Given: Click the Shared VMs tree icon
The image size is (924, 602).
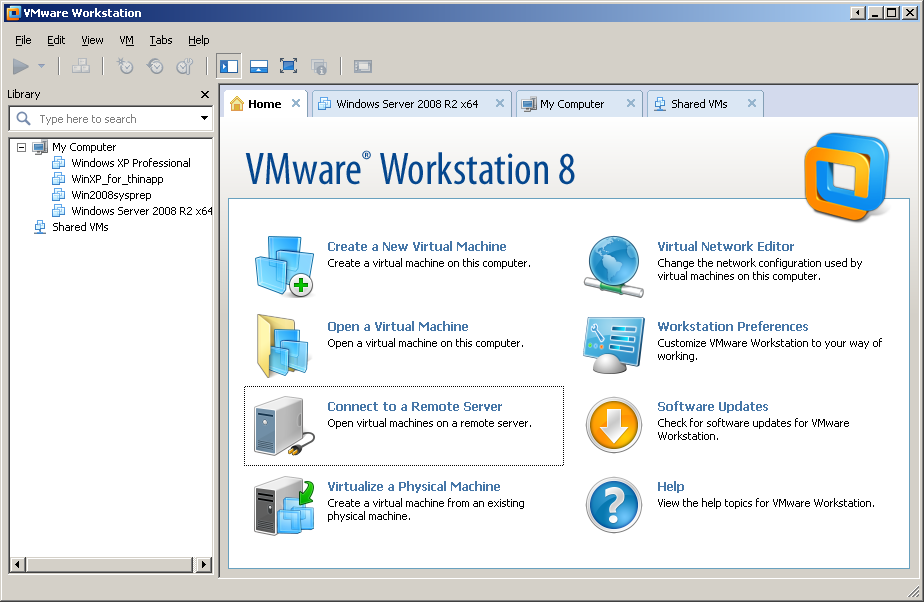Looking at the screenshot, I should pos(39,227).
